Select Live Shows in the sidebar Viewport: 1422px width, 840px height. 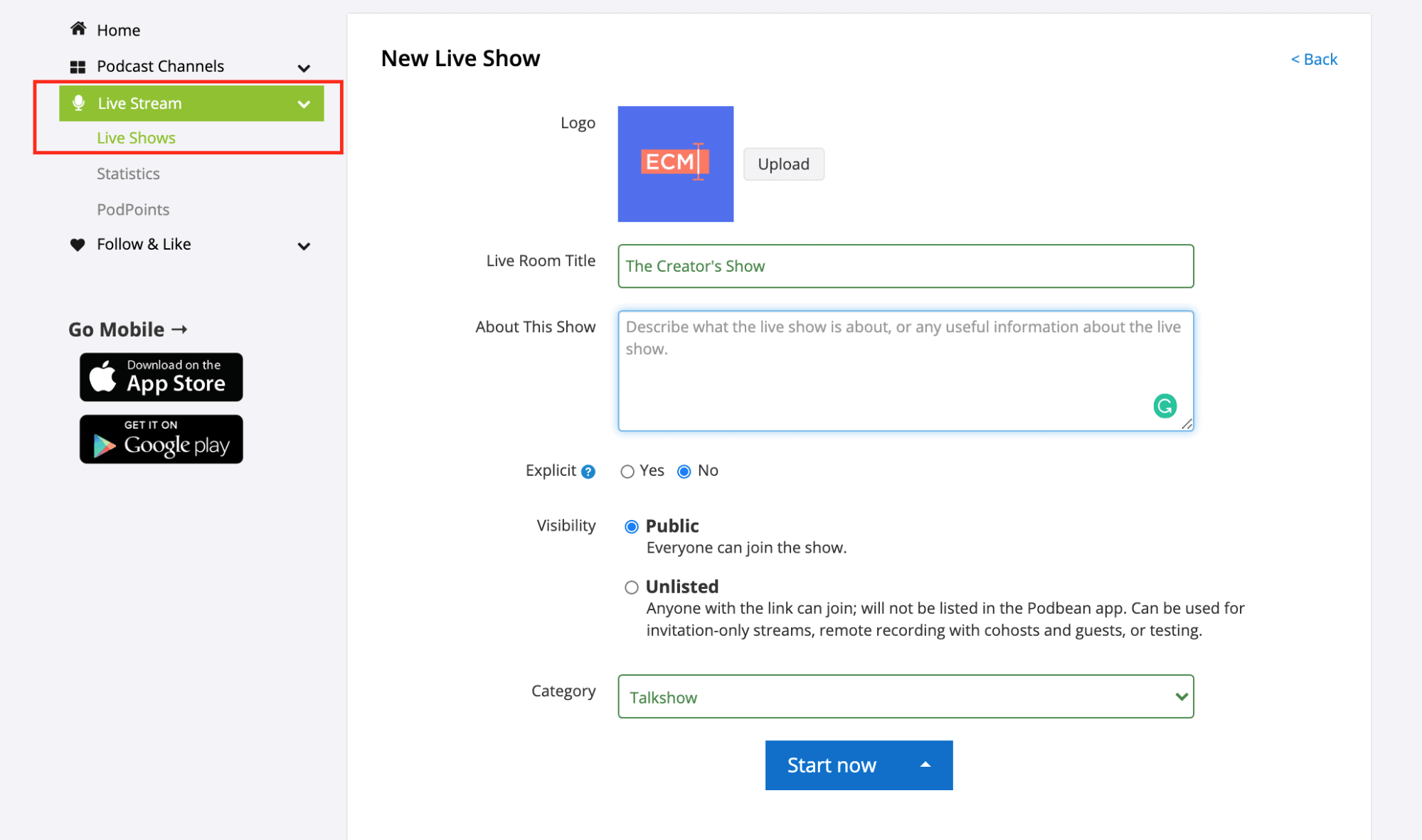coord(136,137)
